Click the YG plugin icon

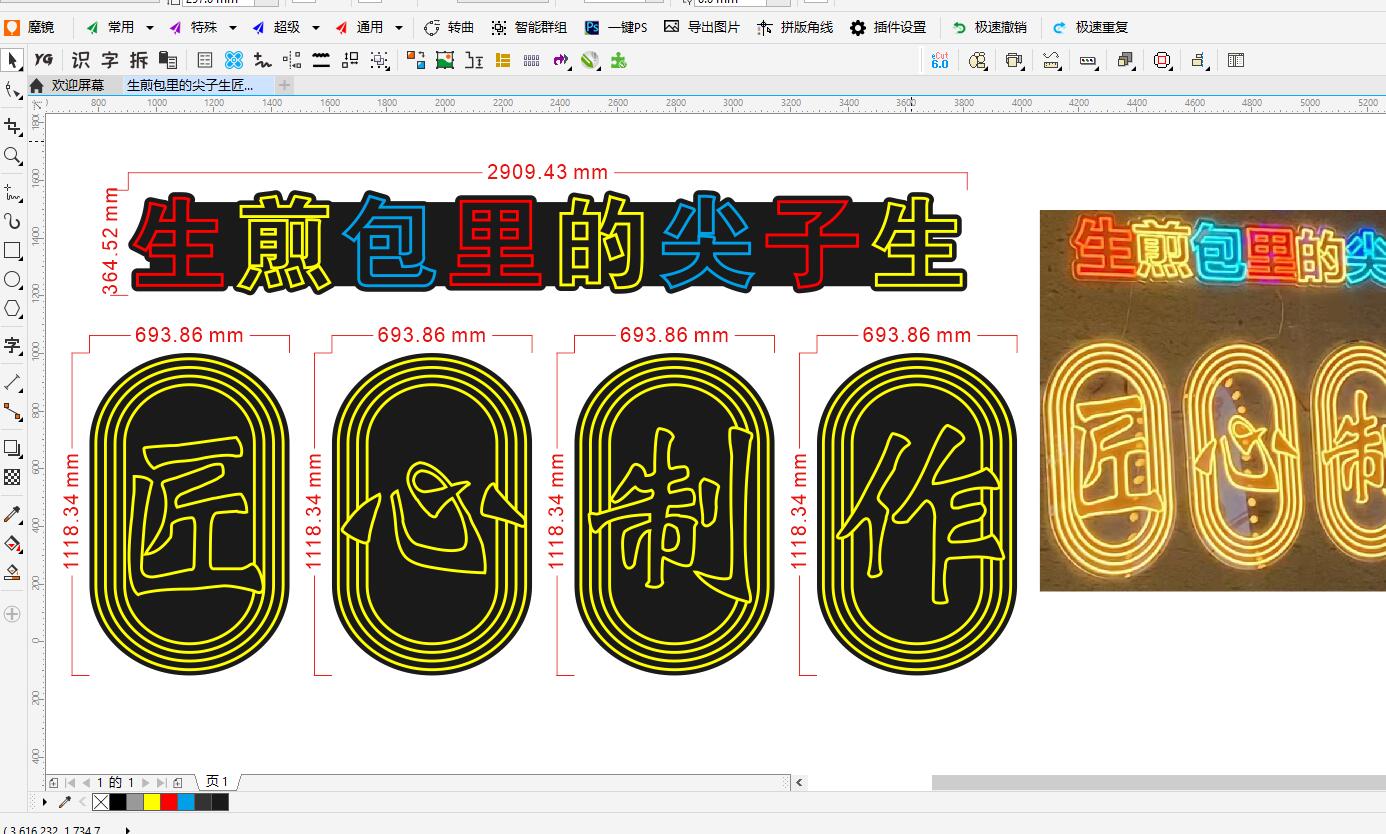[43, 60]
